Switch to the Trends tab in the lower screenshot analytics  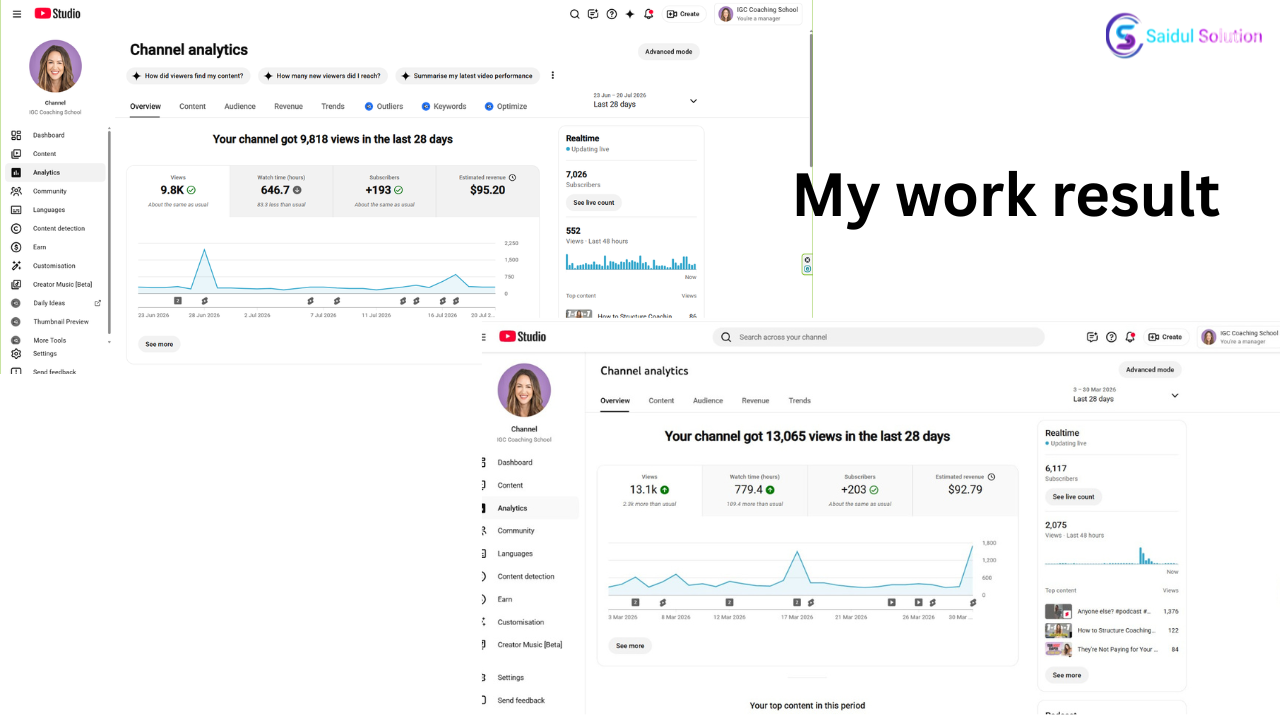800,401
